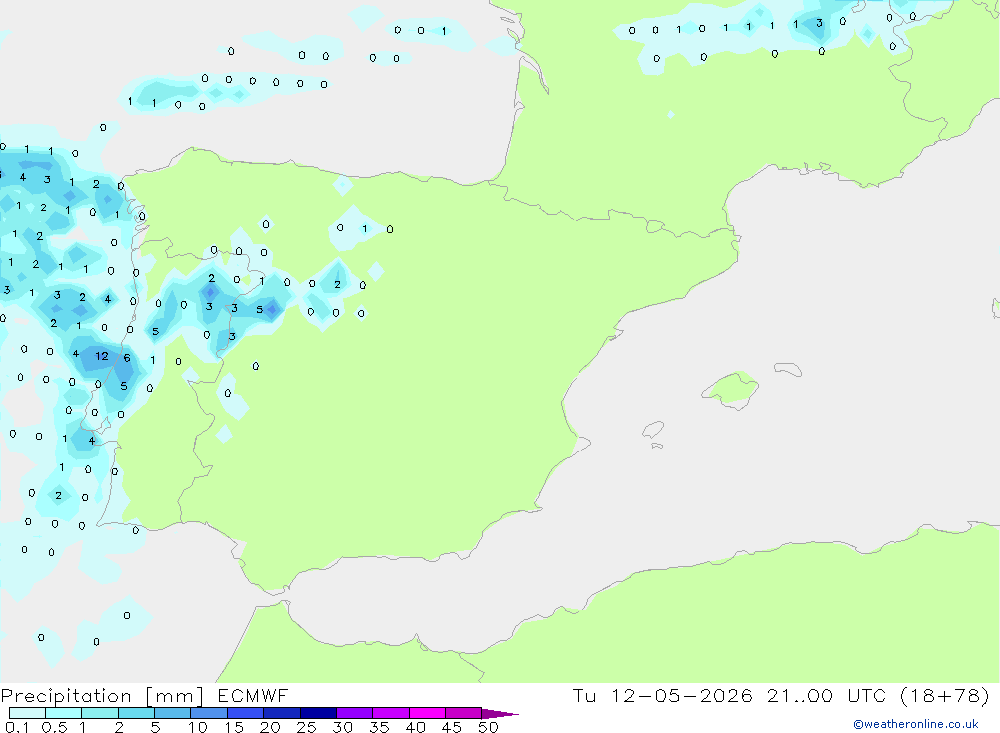Click the legend scale label '20'
The width and height of the screenshot is (1000, 733).
(x=270, y=727)
